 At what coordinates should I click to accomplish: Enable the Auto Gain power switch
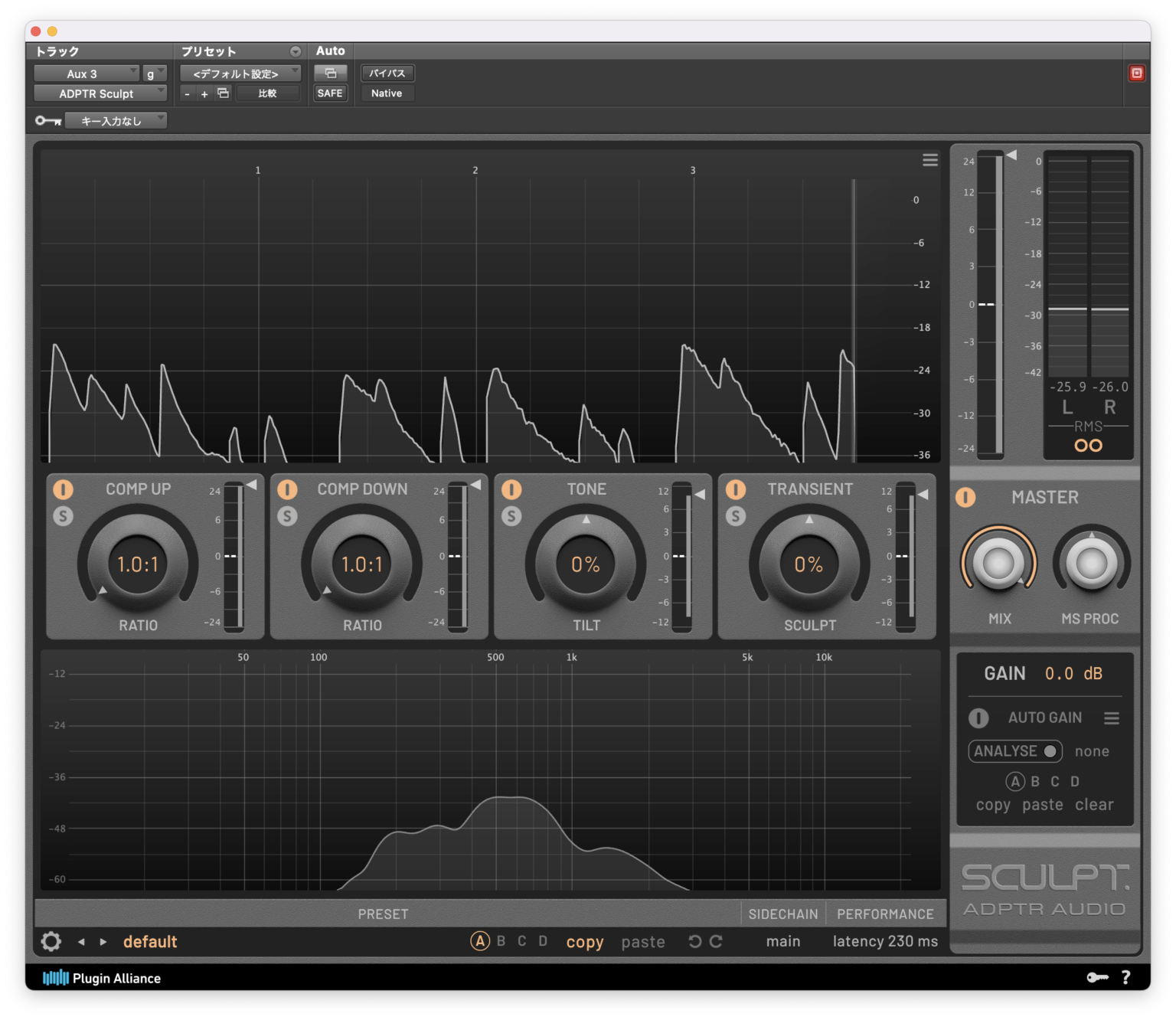click(978, 718)
